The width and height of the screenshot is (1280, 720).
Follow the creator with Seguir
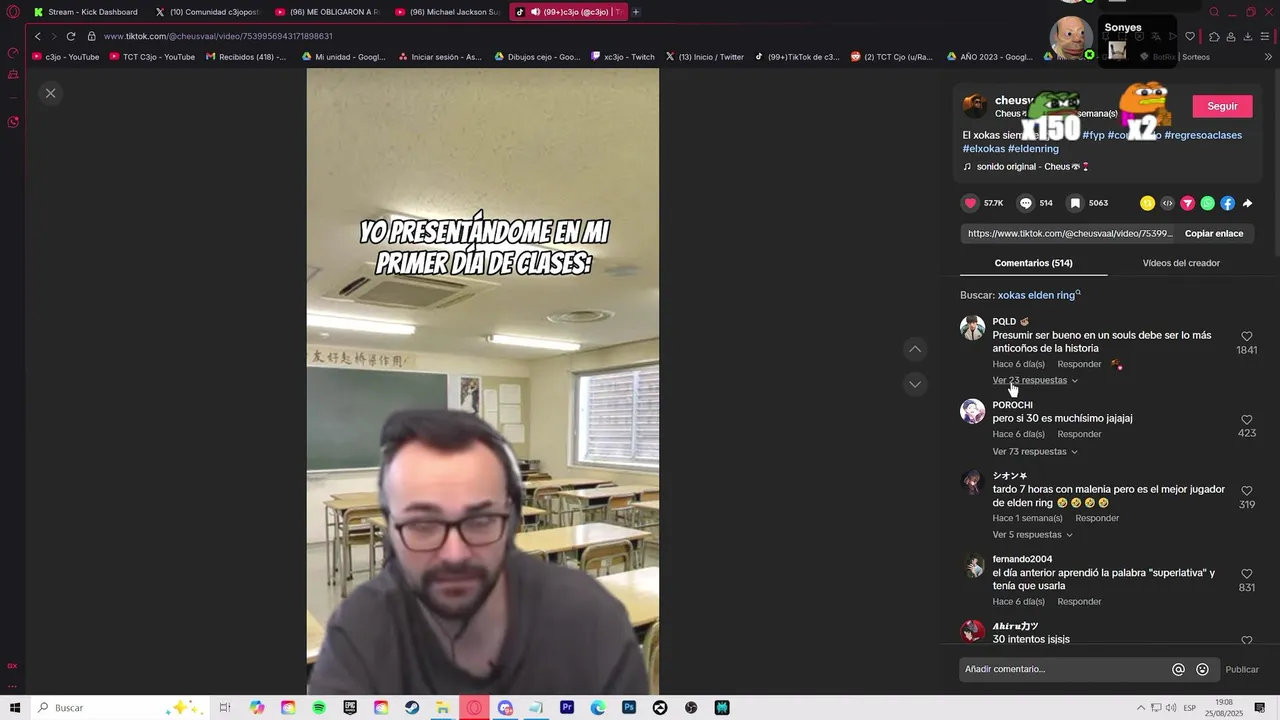pos(1222,106)
